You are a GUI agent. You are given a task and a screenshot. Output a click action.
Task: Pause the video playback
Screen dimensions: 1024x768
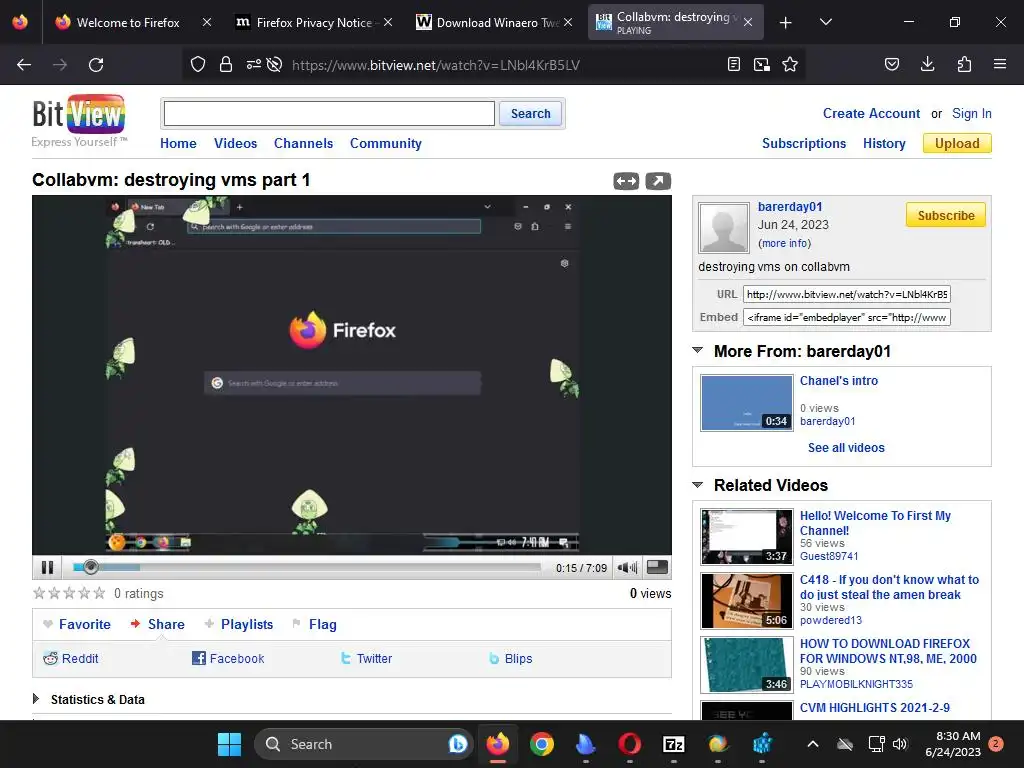pos(47,568)
